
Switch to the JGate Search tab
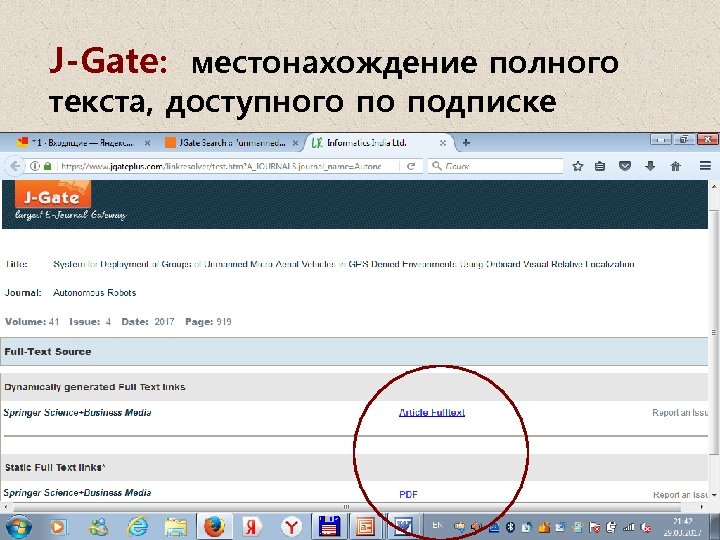[232, 143]
